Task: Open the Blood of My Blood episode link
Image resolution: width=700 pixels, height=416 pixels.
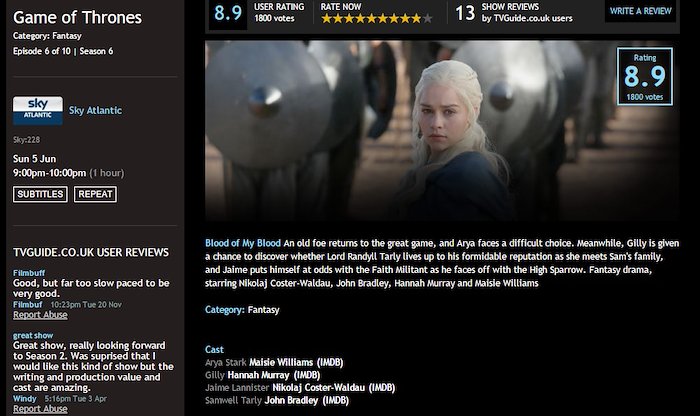Action: tap(243, 243)
